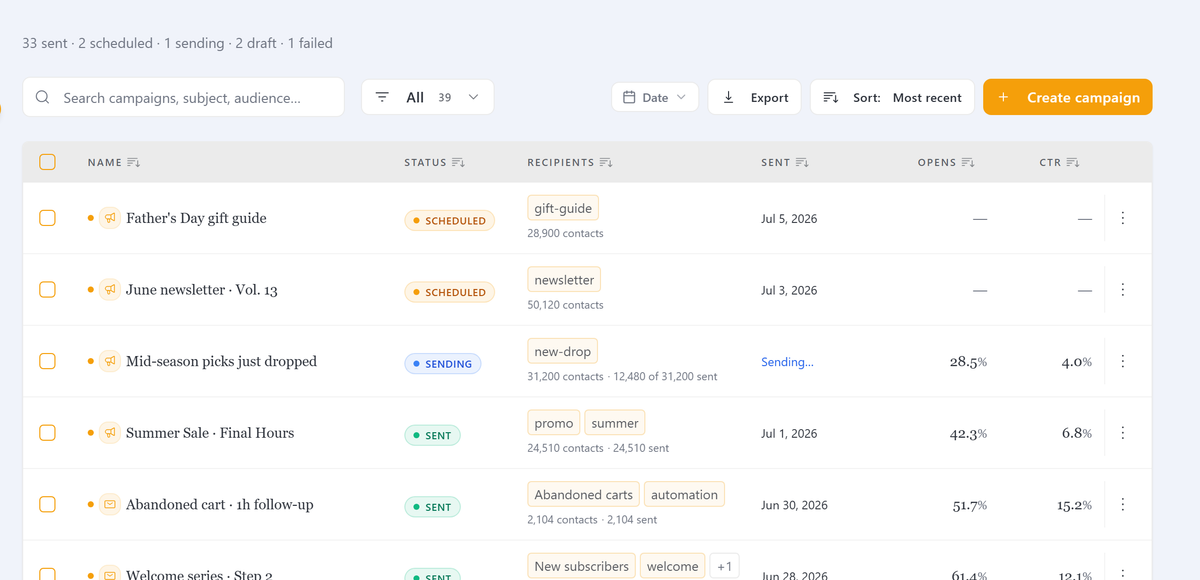The width and height of the screenshot is (1200, 580).
Task: Click megaphone icon for Father's Day gift guide
Action: [110, 218]
